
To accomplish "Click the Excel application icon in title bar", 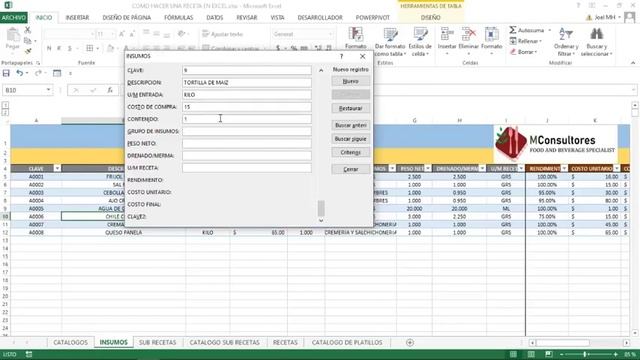I will click(8, 5).
